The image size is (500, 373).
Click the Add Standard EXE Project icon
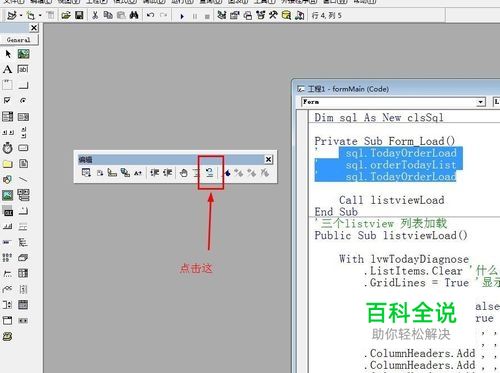pos(11,15)
